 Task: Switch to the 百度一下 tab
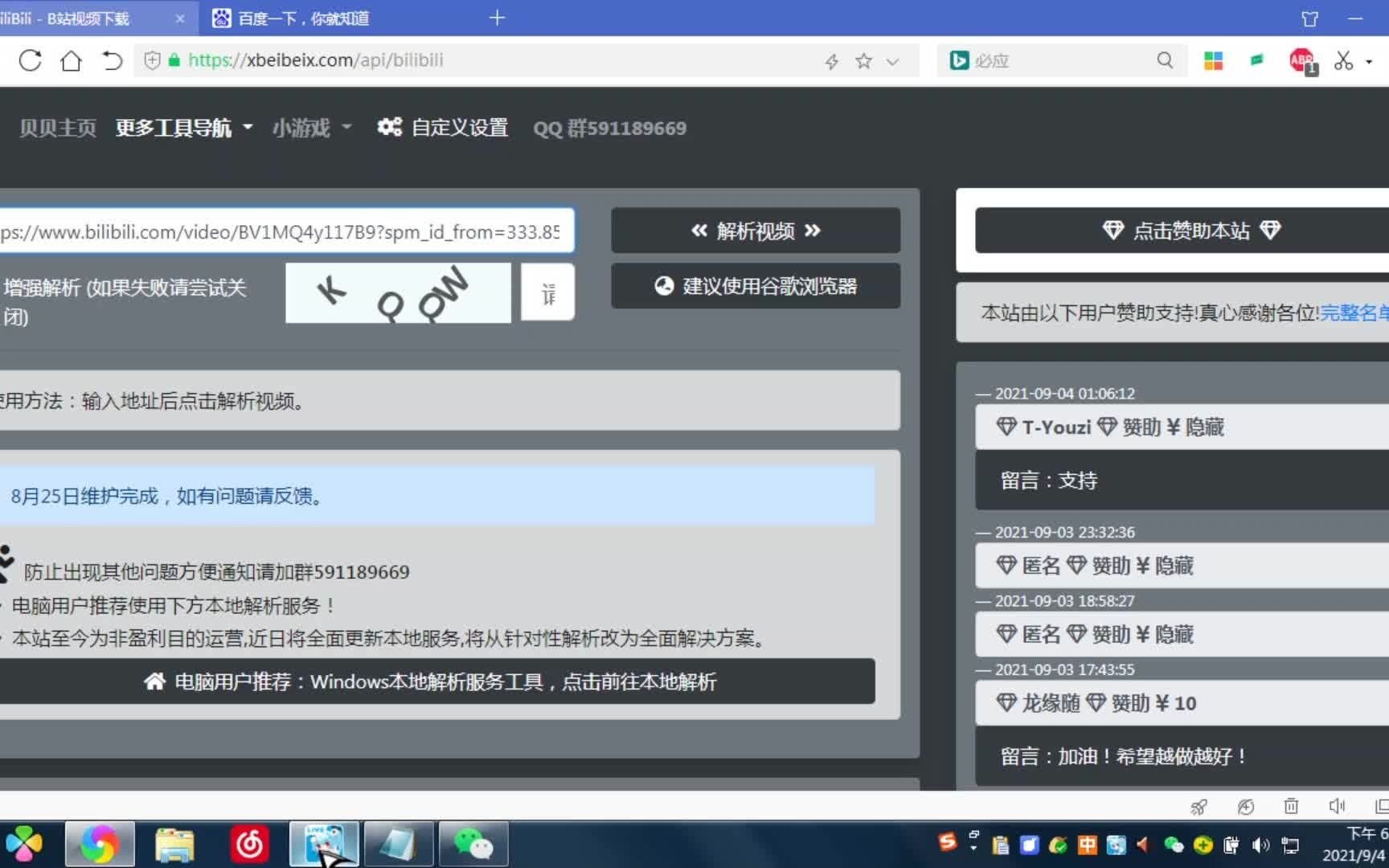(305, 18)
